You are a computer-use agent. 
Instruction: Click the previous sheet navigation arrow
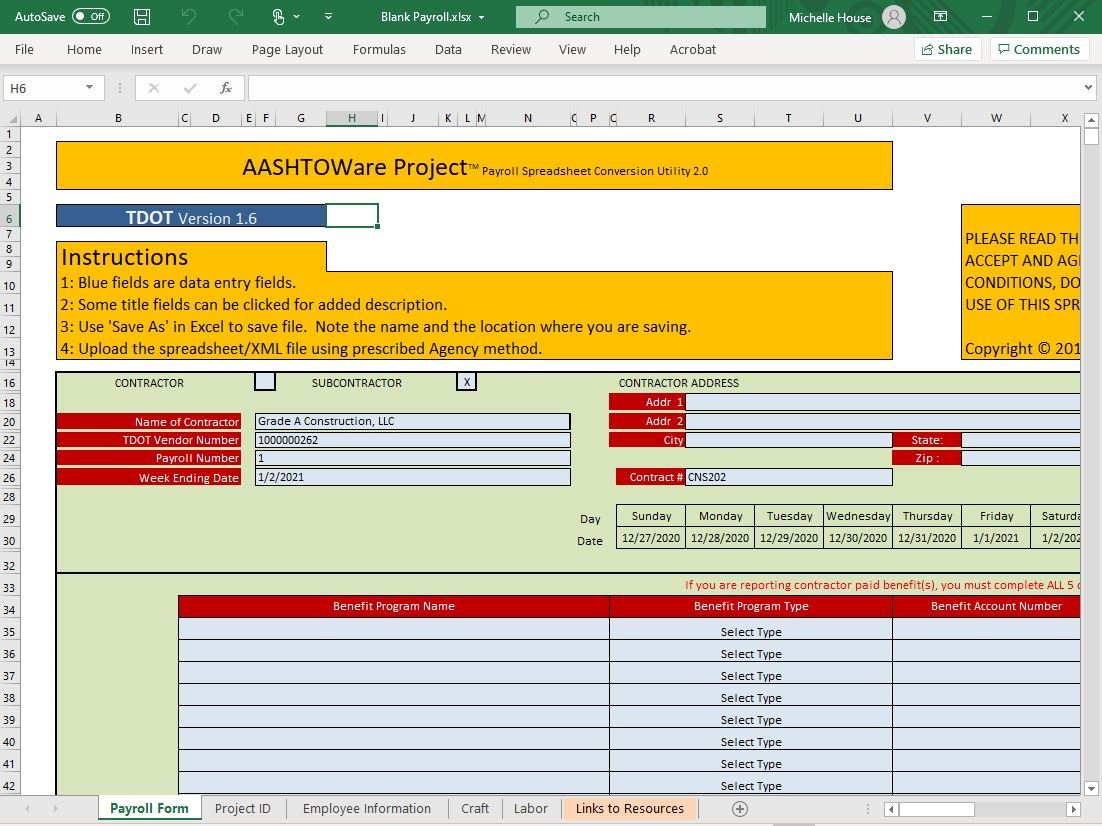pos(27,809)
